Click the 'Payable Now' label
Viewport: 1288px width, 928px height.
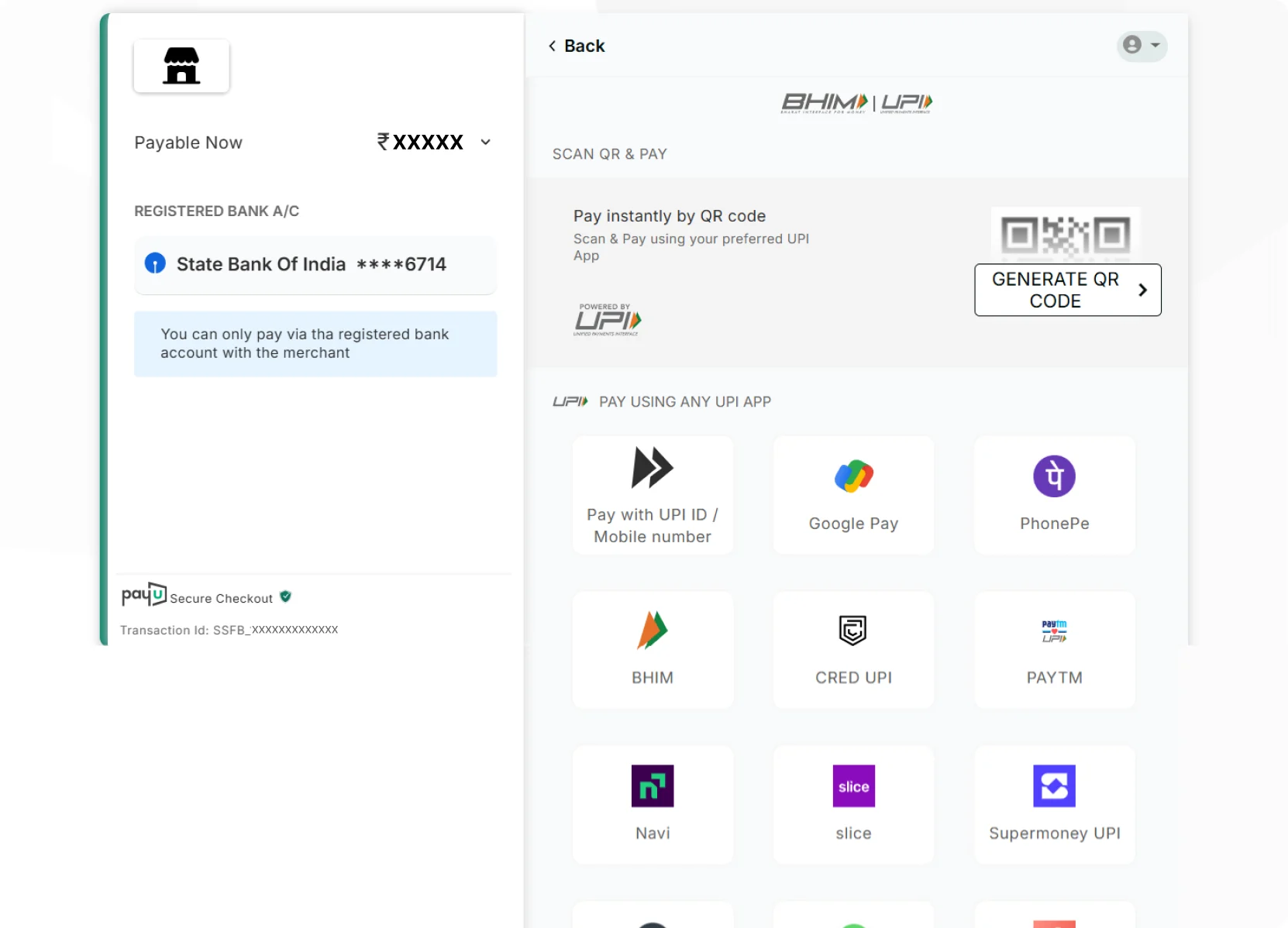click(188, 143)
